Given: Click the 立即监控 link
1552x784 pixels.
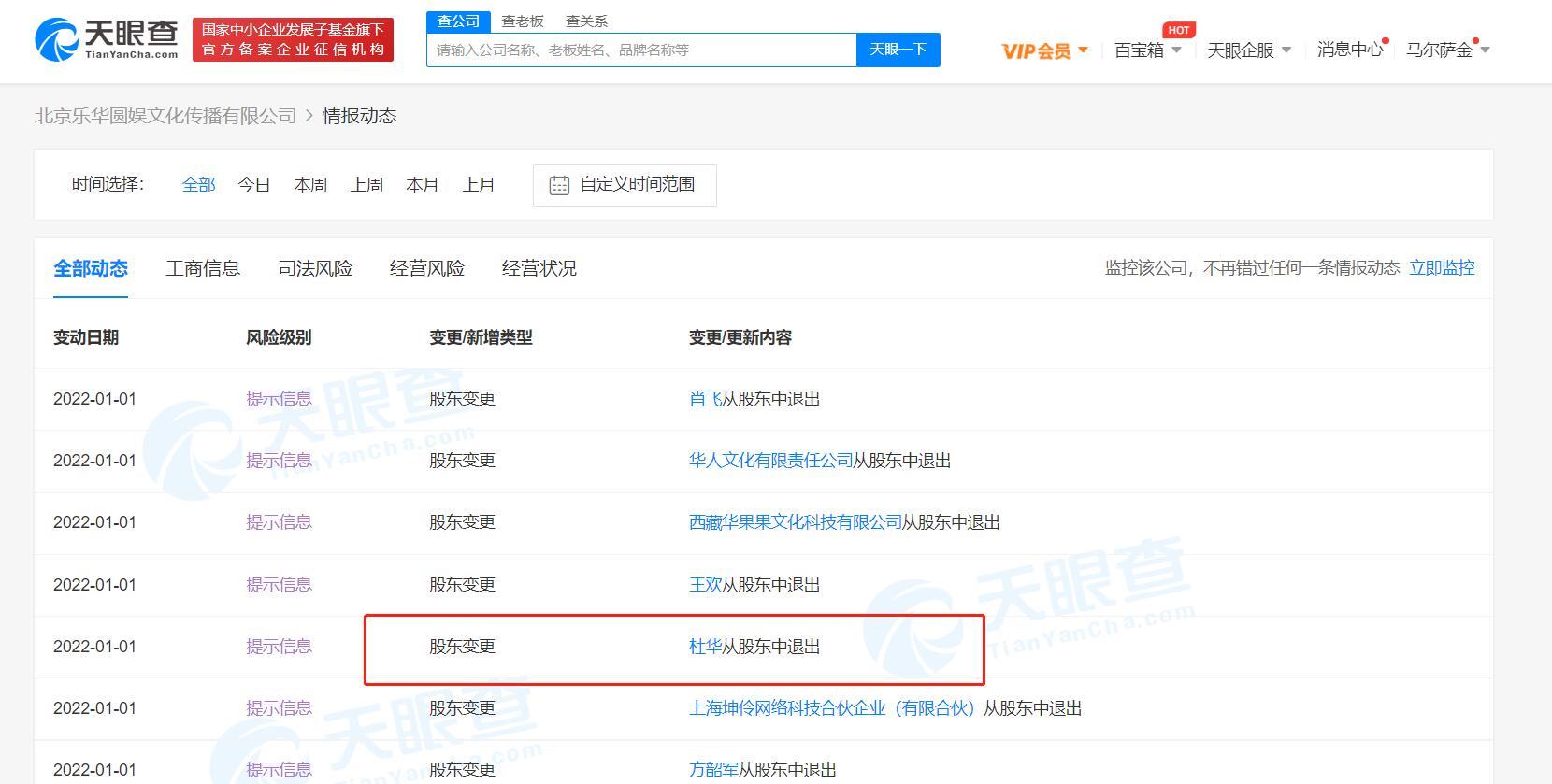Looking at the screenshot, I should pyautogui.click(x=1442, y=268).
